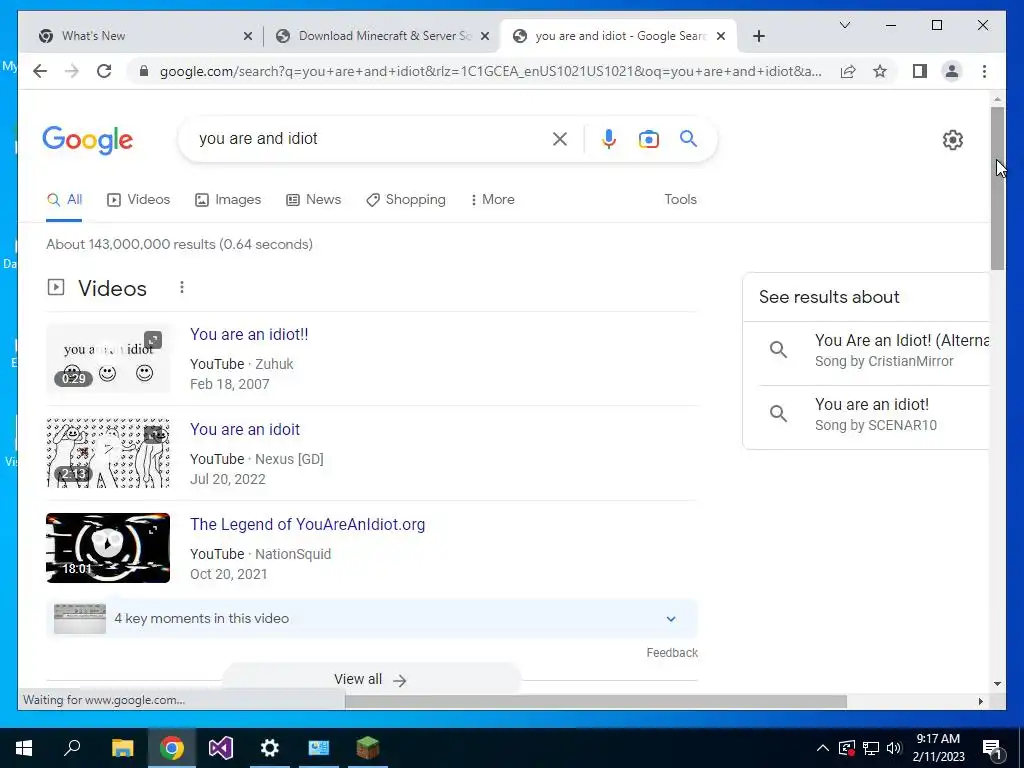
Task: Select the News results tab
Action: 313,199
